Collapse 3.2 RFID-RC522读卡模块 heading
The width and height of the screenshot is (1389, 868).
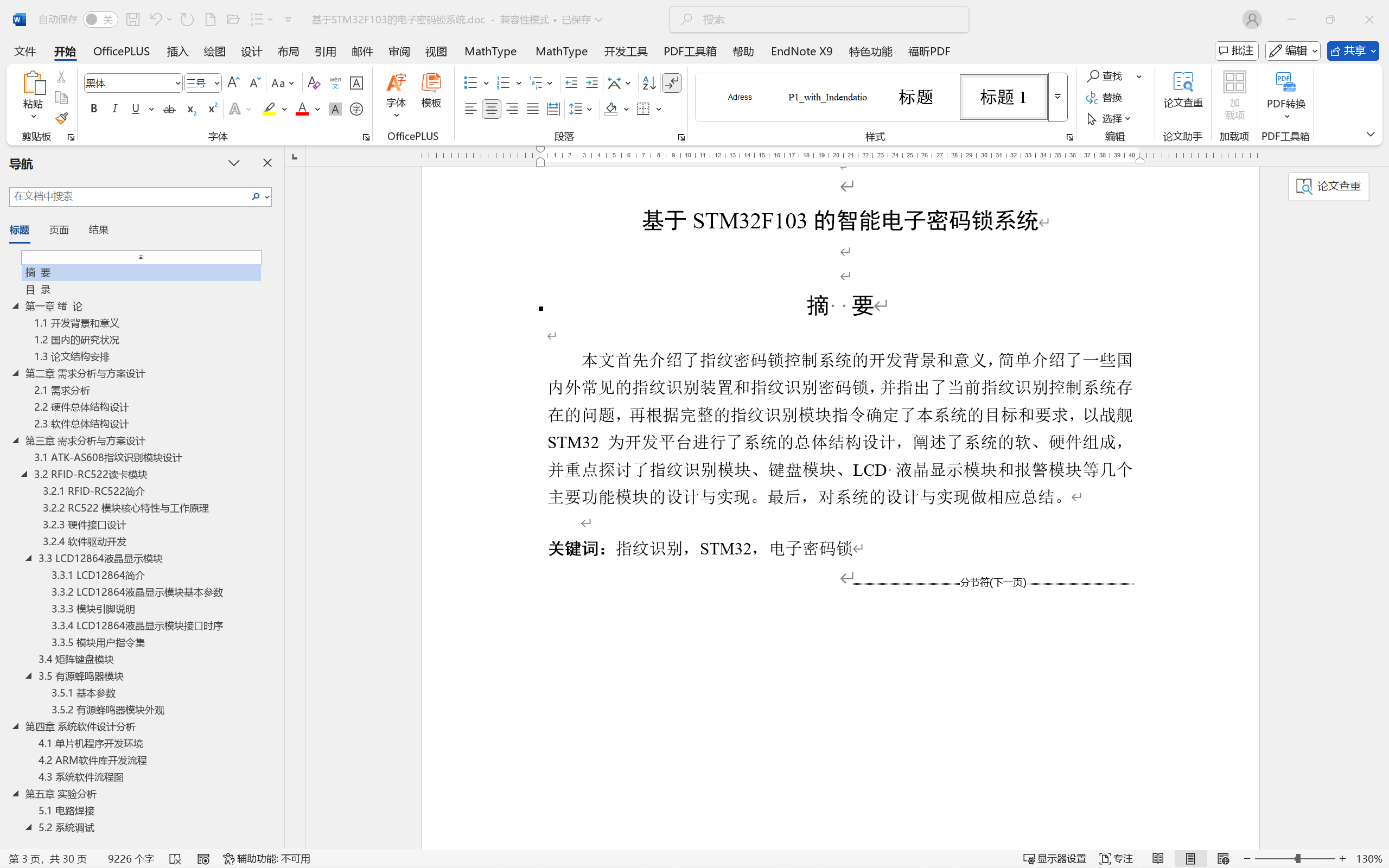24,474
